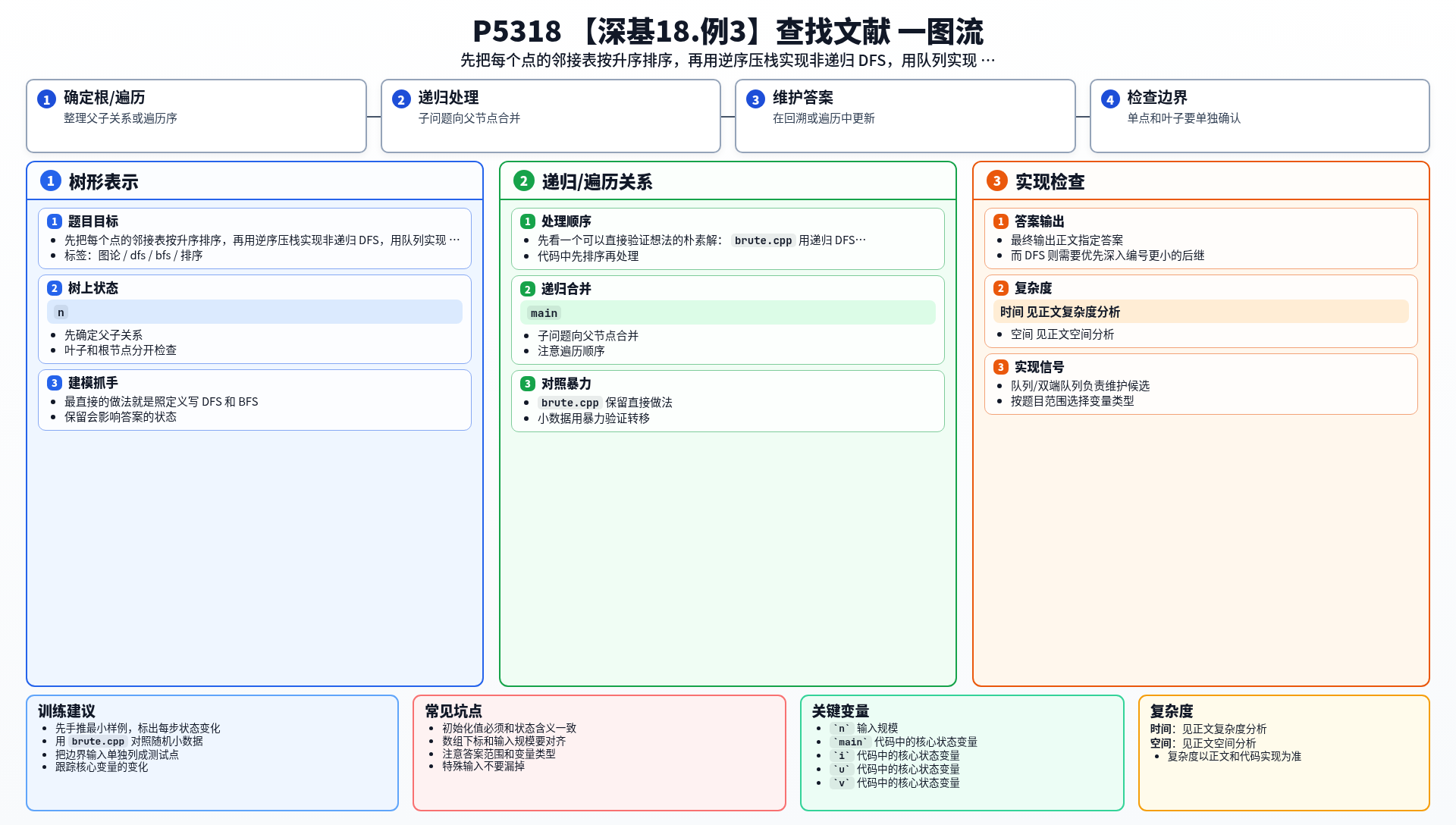The height and width of the screenshot is (825, 1456).
Task: Click the 实现检查 panel heading
Action: click(1050, 182)
